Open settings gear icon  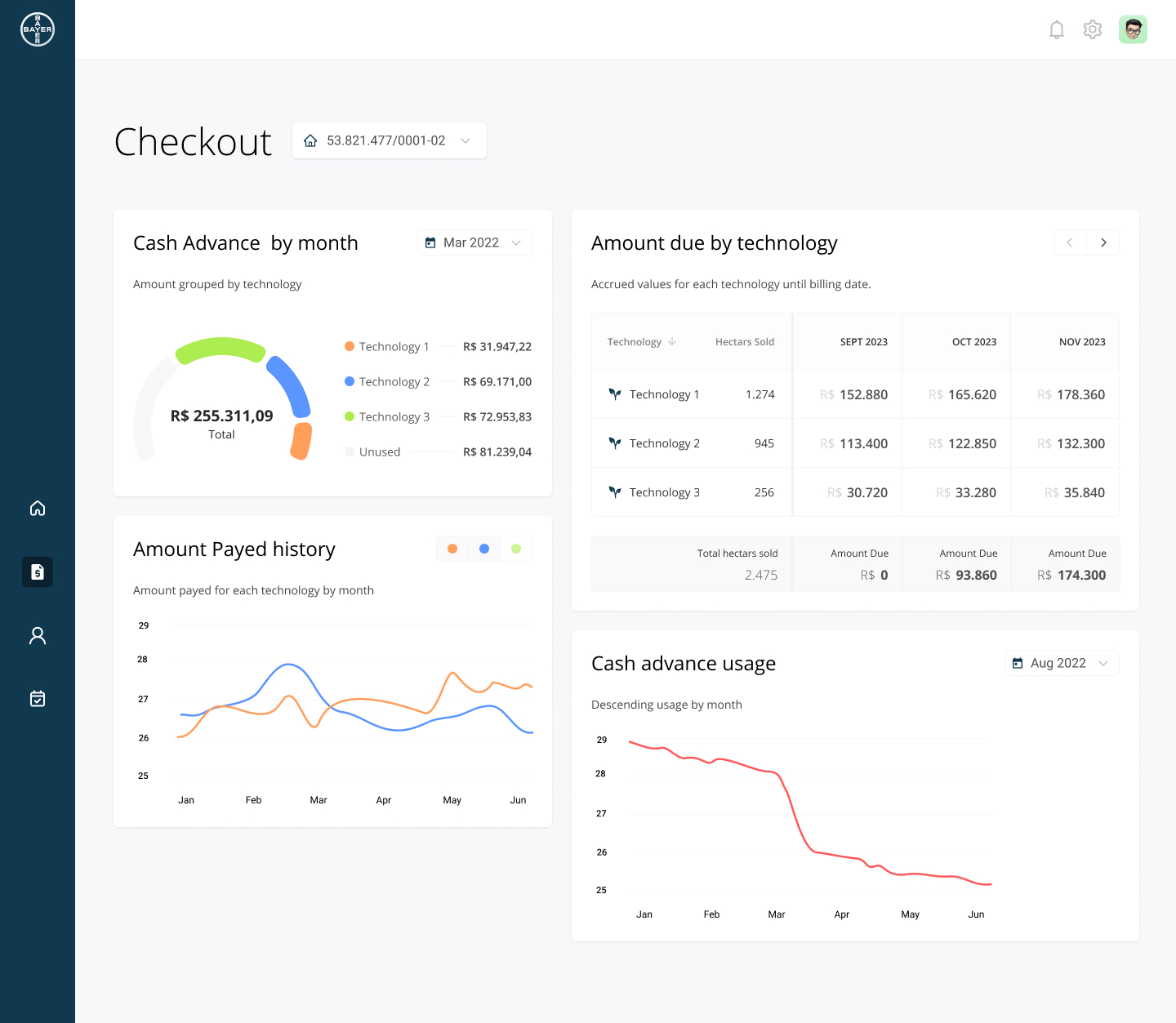coord(1093,30)
